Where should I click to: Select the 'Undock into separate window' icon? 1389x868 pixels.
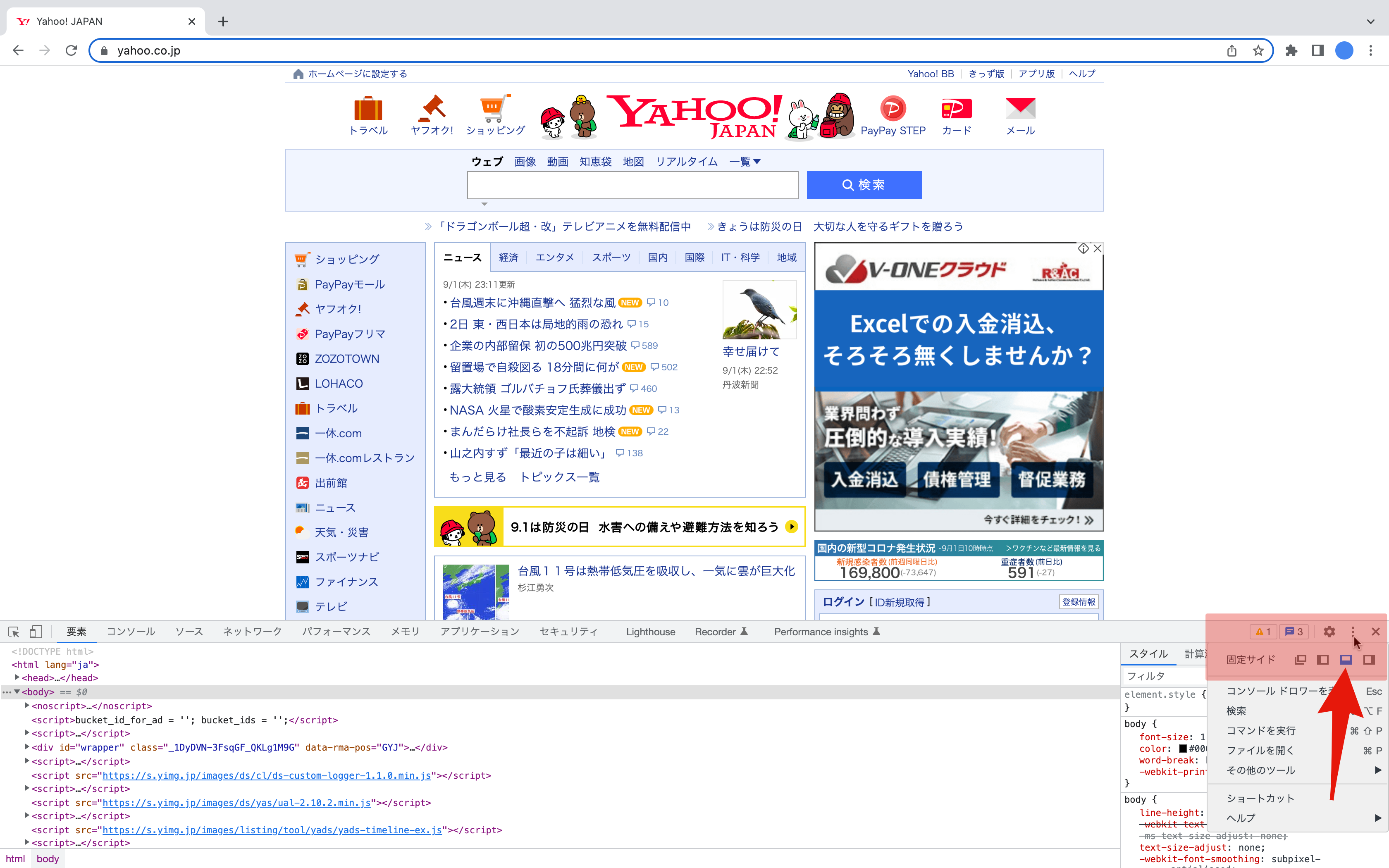click(x=1300, y=659)
